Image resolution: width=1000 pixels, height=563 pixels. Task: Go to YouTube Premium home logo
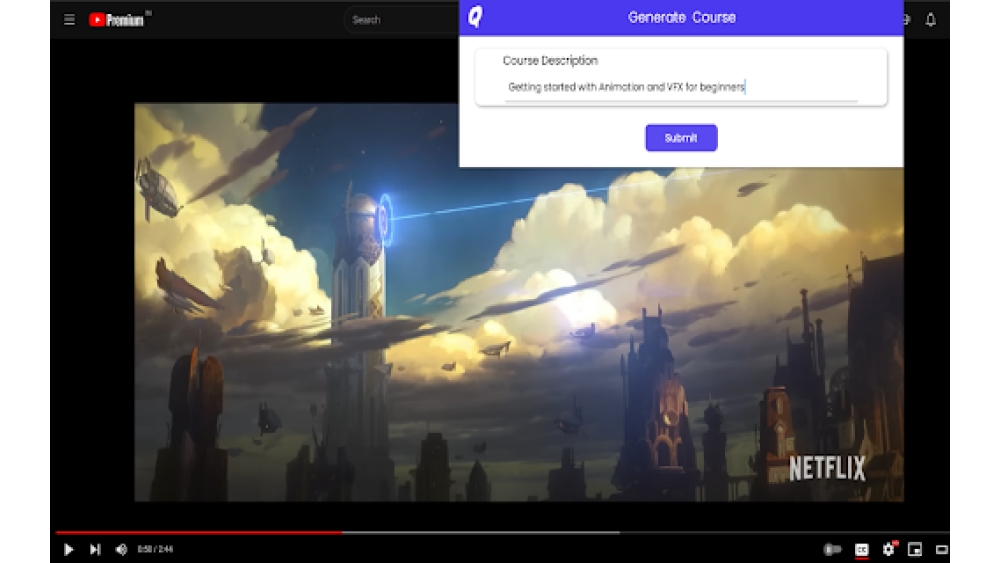point(117,20)
